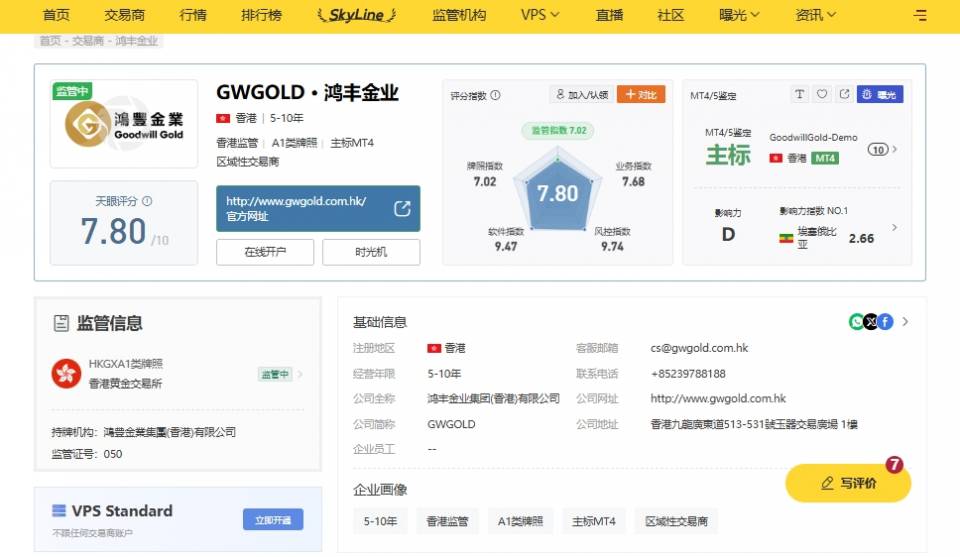The height and width of the screenshot is (557, 960).
Task: Open the WhatsApp social icon
Action: pos(857,321)
